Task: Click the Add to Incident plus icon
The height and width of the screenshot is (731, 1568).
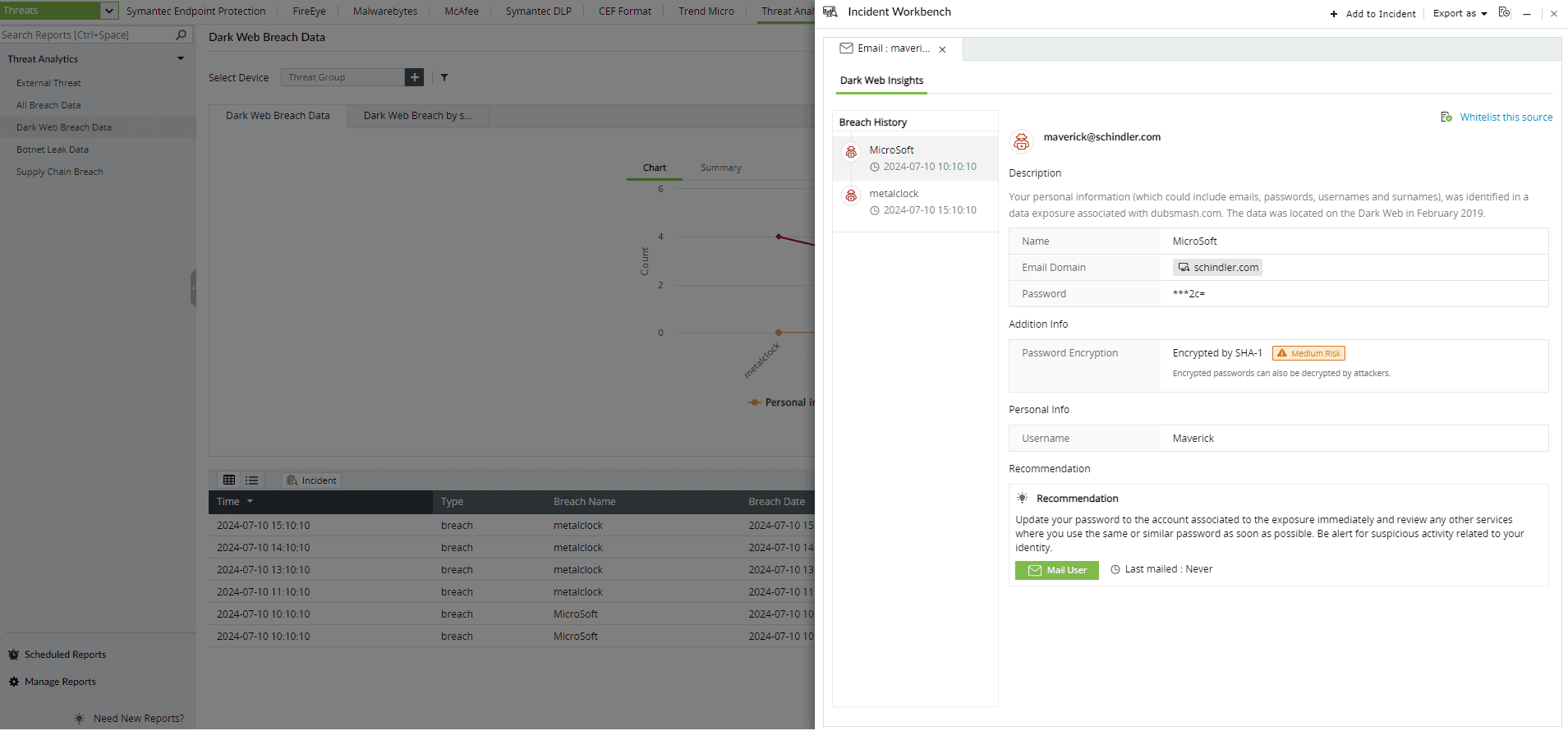Action: tap(1334, 14)
